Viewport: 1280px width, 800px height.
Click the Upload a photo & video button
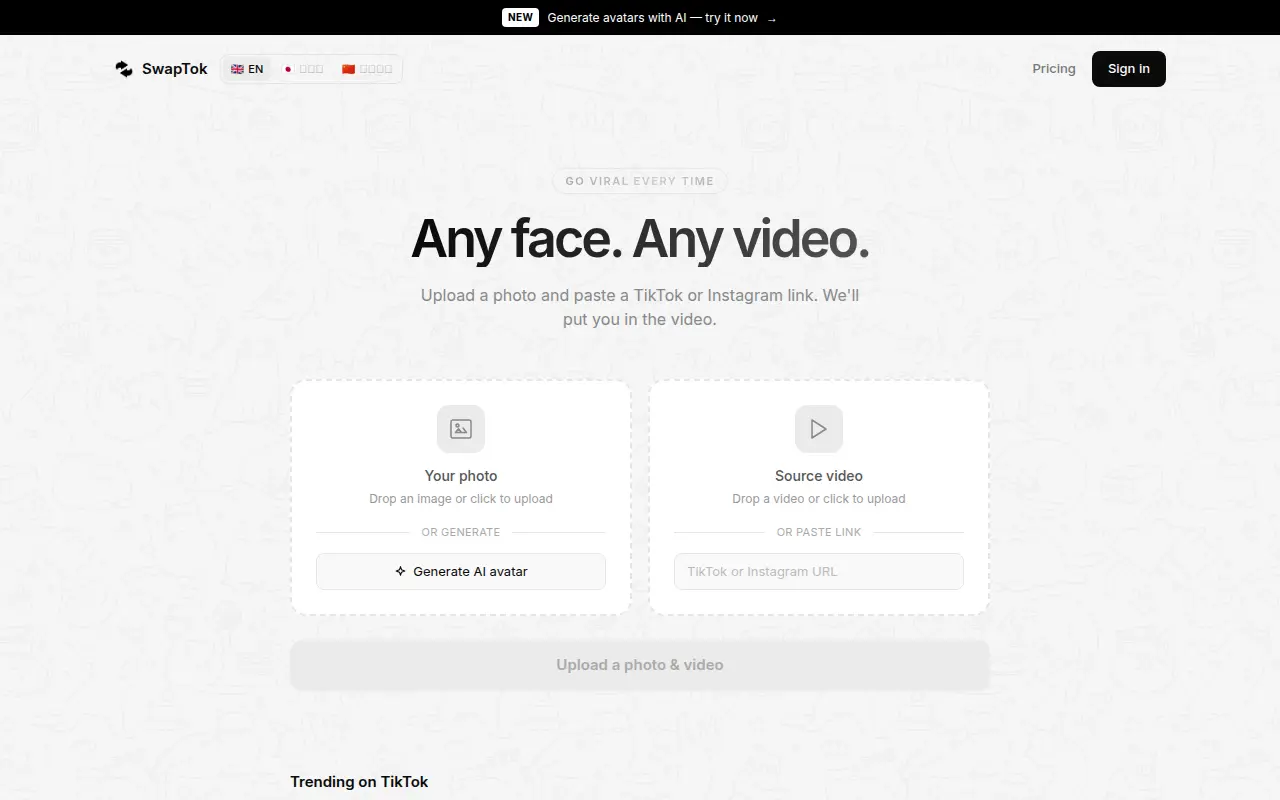(x=640, y=665)
